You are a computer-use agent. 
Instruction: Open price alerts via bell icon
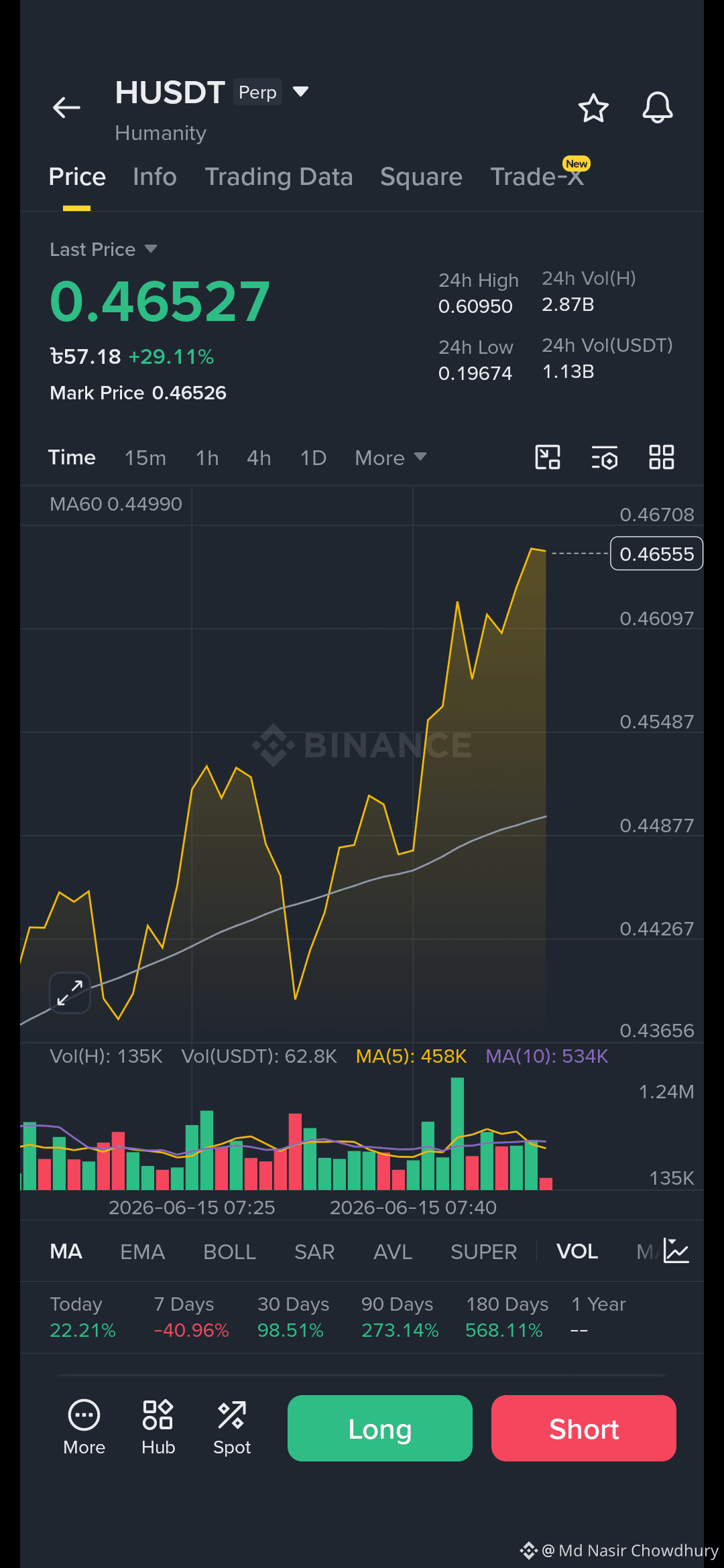[x=658, y=107]
